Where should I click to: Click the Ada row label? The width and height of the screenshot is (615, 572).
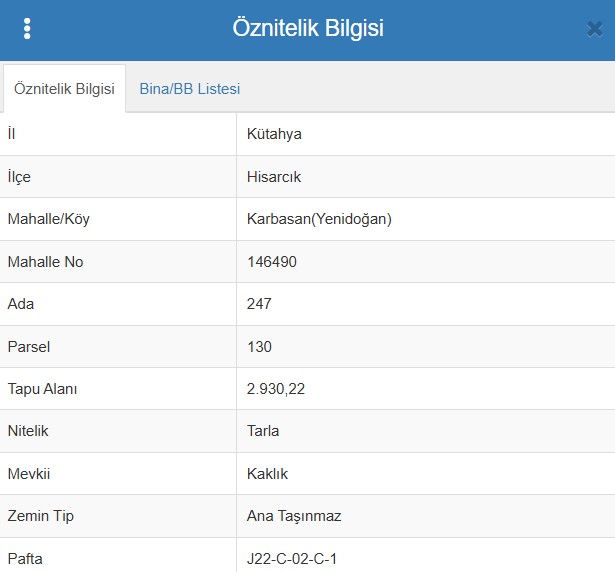point(21,304)
